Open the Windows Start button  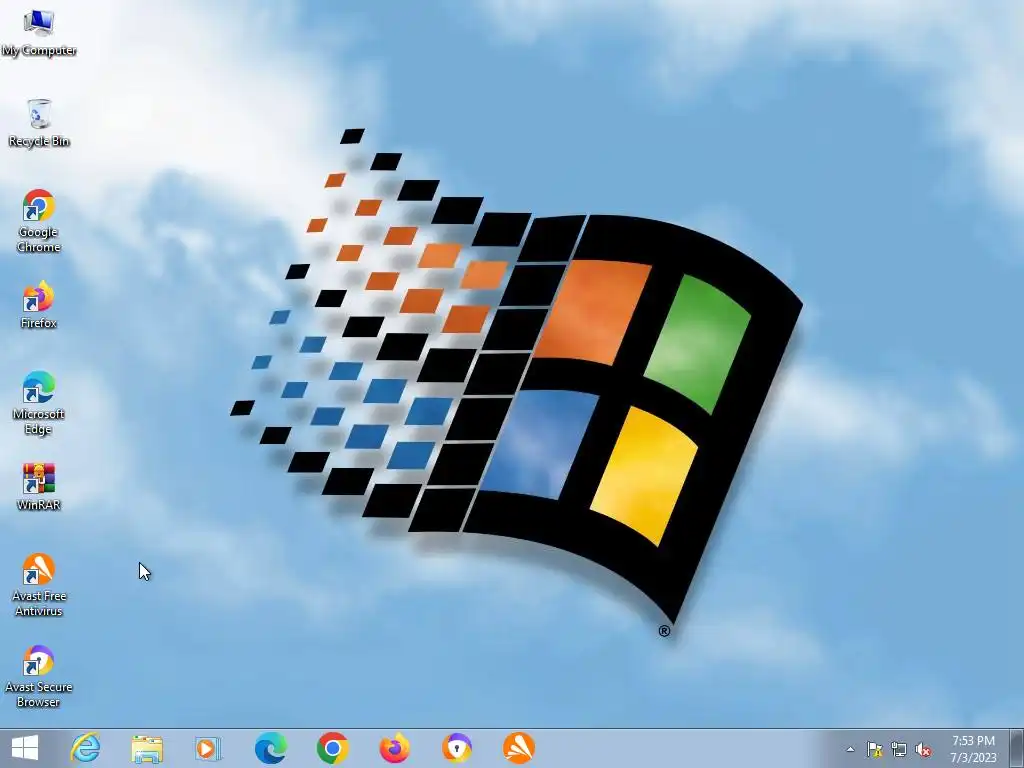25,748
